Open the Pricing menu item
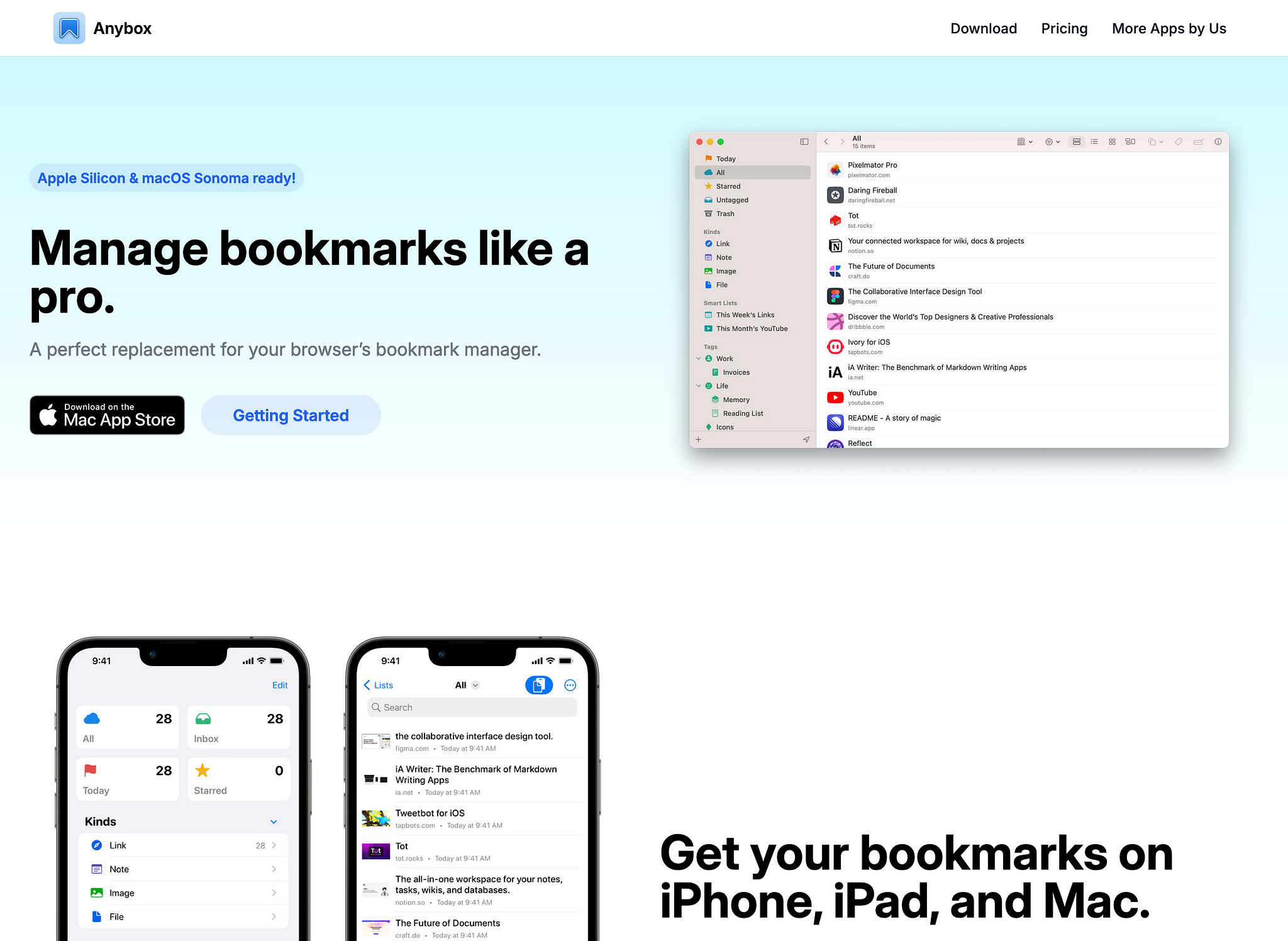Image resolution: width=1288 pixels, height=941 pixels. (1064, 28)
